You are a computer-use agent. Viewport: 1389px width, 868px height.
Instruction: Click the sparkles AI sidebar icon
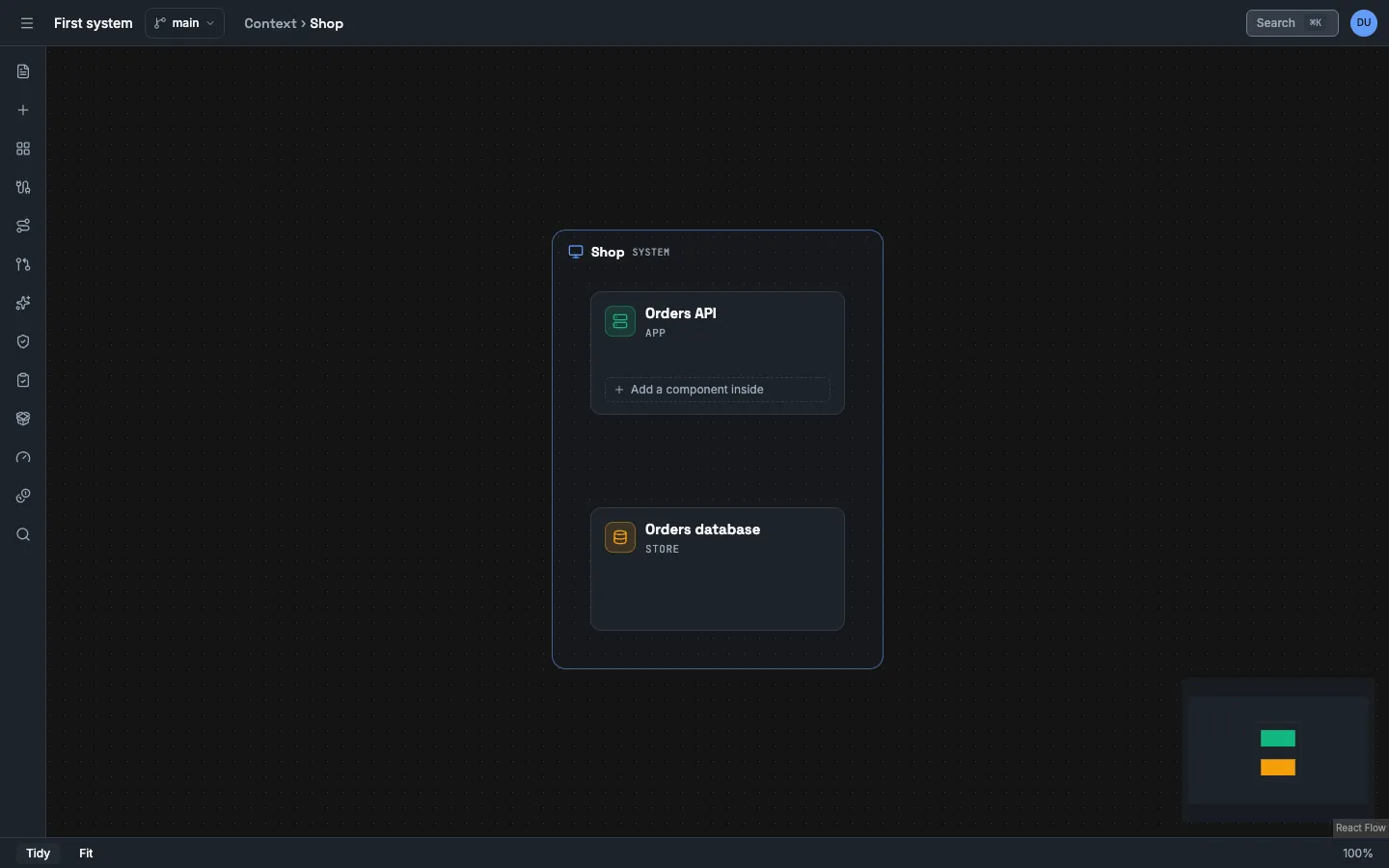click(23, 303)
